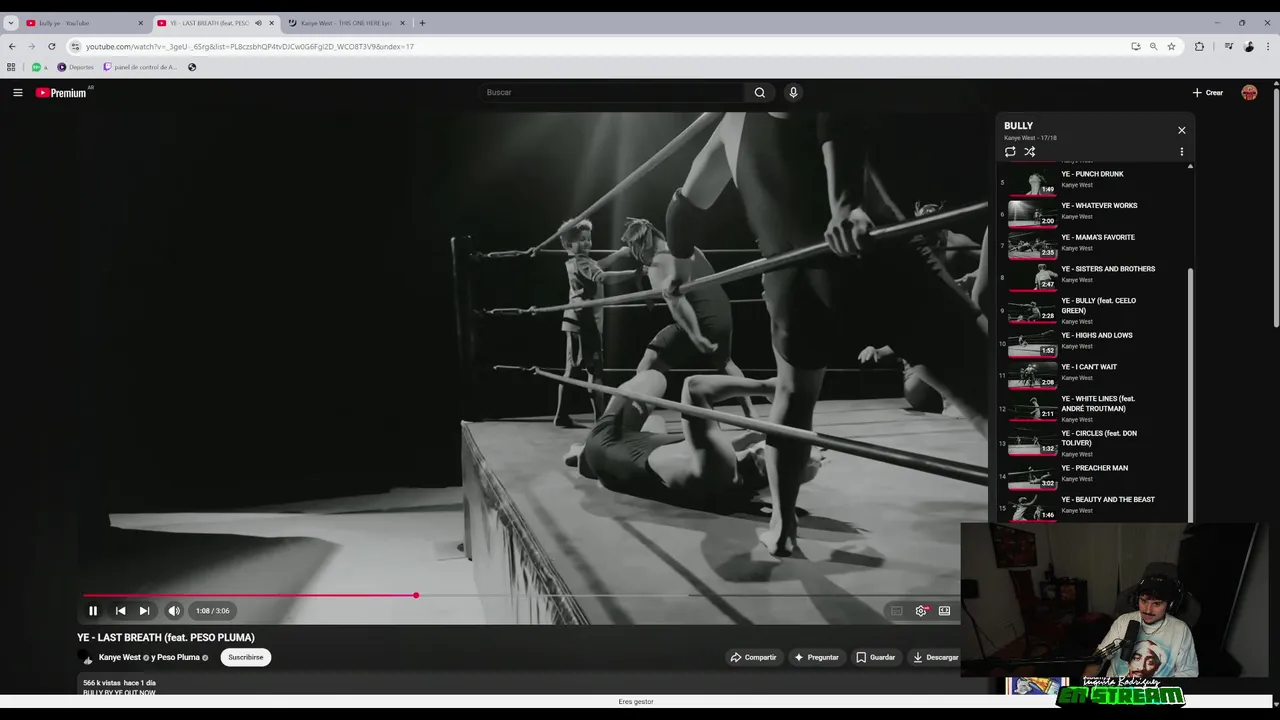Mute the LAST BREATH tab audio icon
The height and width of the screenshot is (720, 1280).
point(258,23)
